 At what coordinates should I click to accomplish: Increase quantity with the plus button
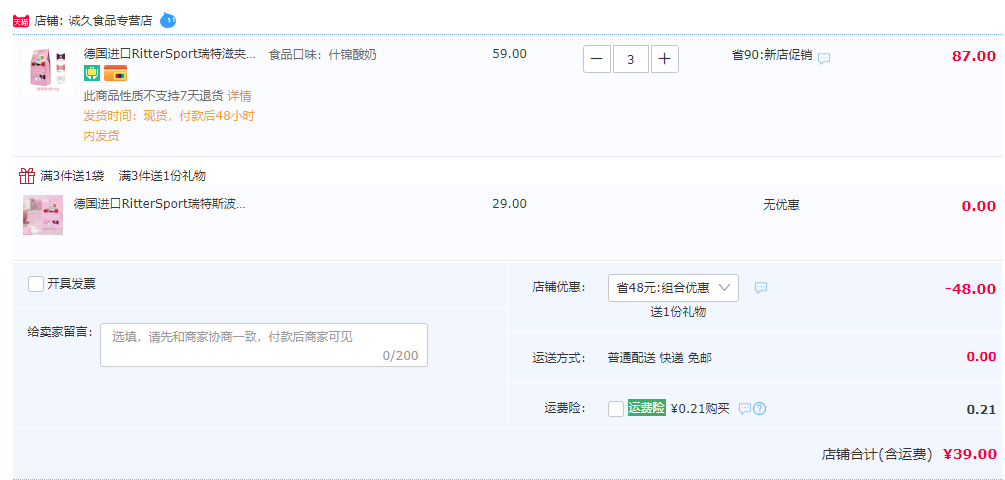[665, 59]
